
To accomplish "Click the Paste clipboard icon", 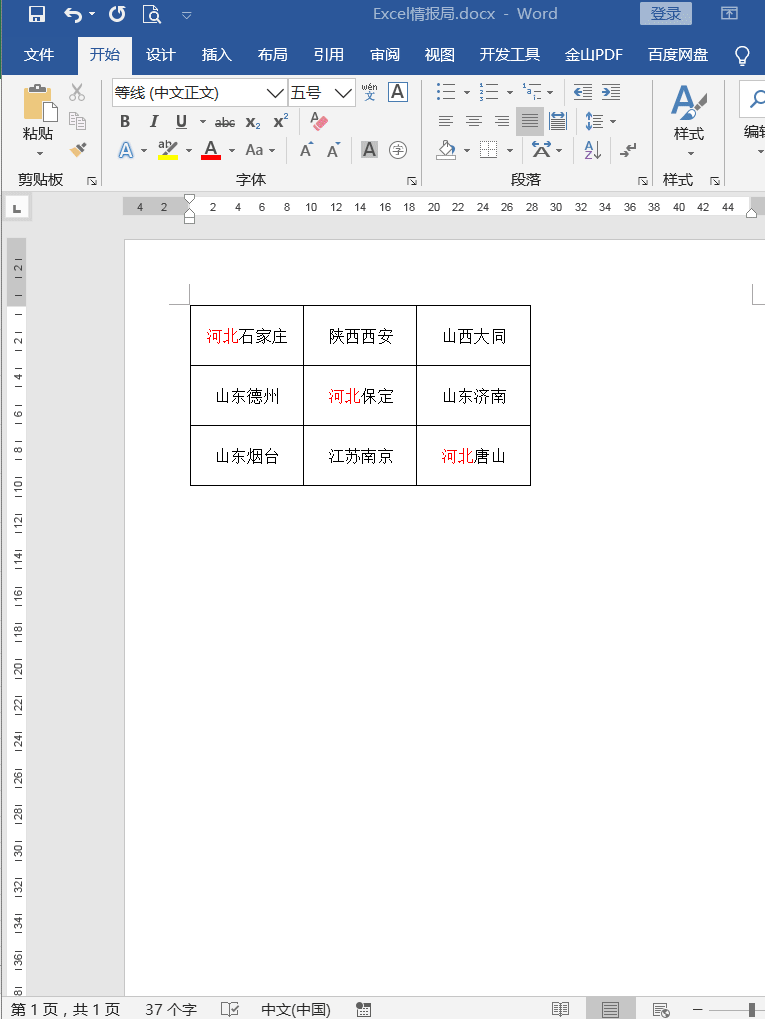I will pos(40,103).
